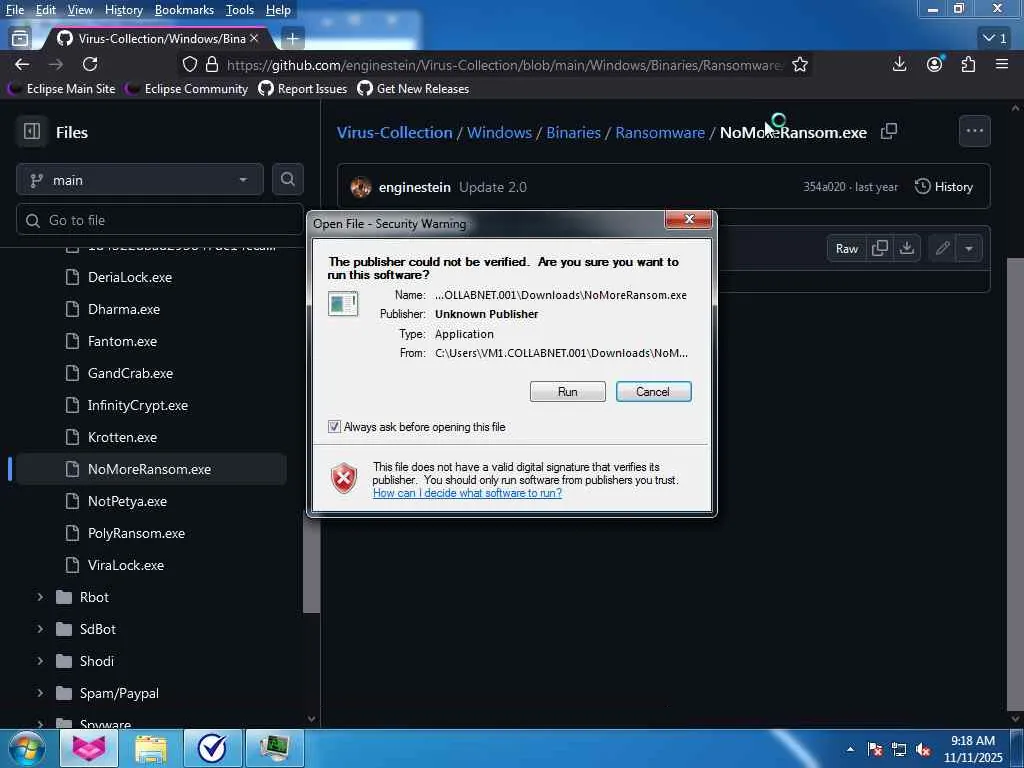Open the account profile icon

(935, 64)
